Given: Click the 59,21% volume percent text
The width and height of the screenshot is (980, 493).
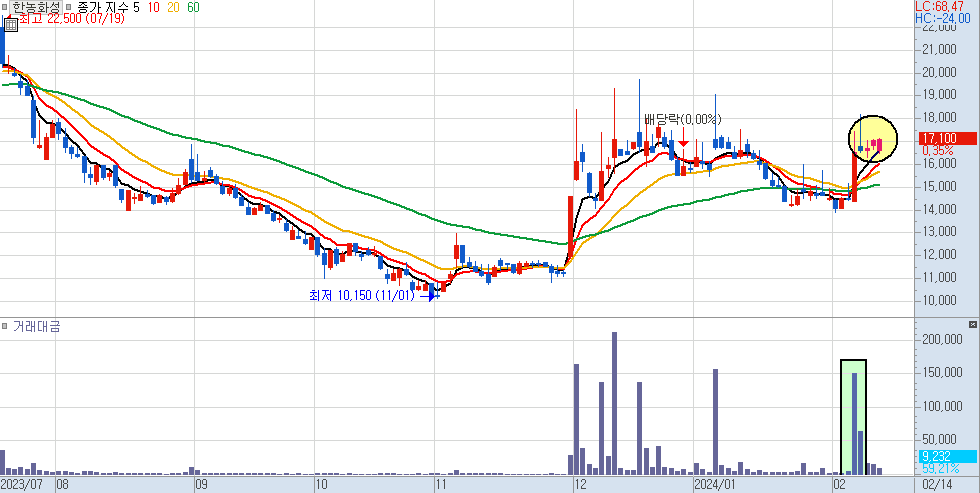Looking at the screenshot, I should (941, 468).
